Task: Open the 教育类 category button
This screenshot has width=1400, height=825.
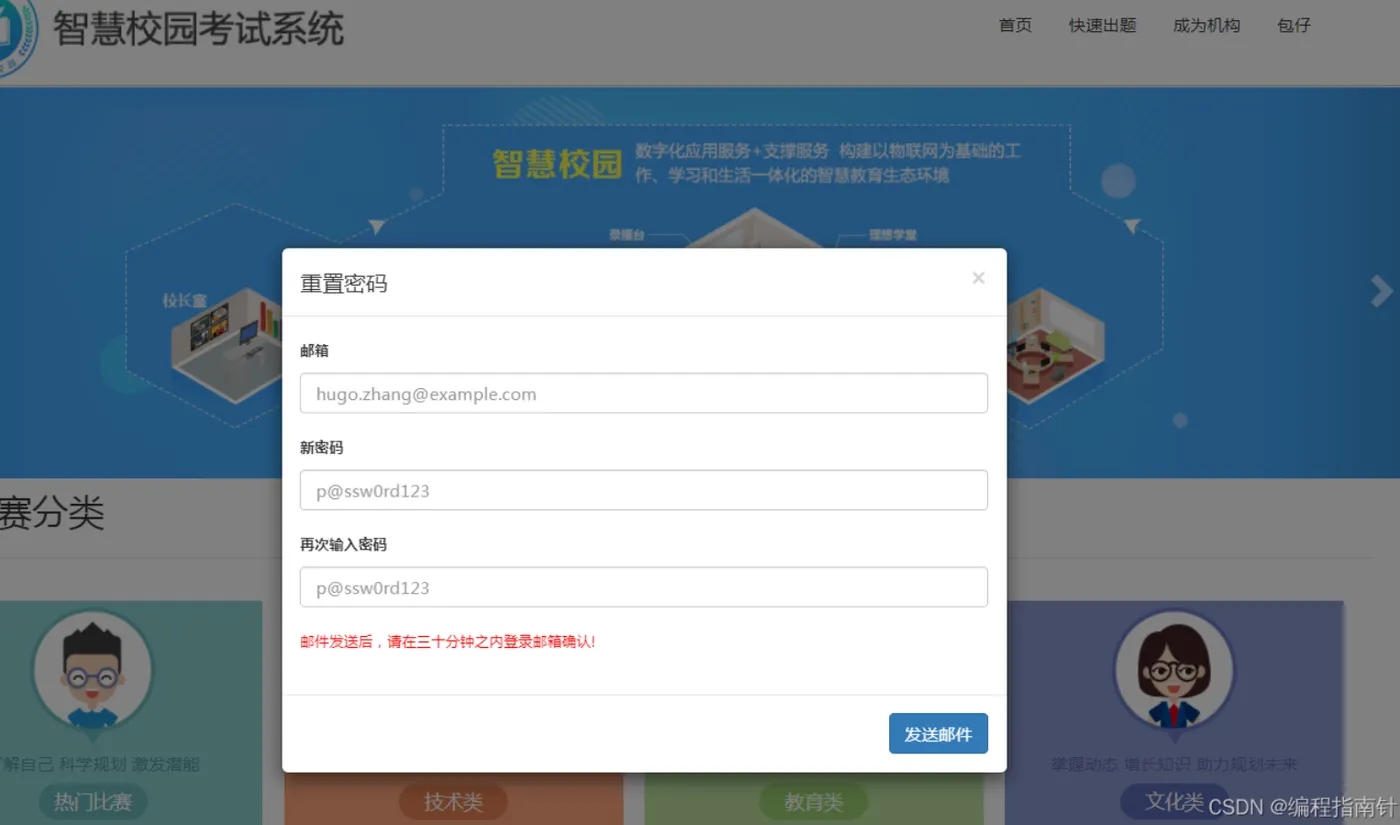Action: click(x=814, y=802)
